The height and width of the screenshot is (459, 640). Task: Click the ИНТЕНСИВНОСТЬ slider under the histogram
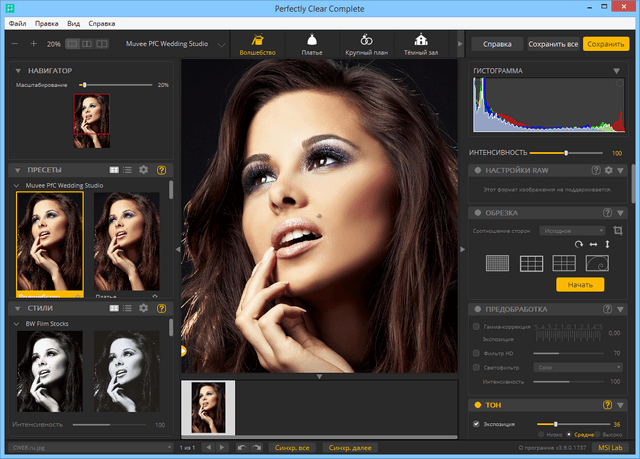coord(566,153)
